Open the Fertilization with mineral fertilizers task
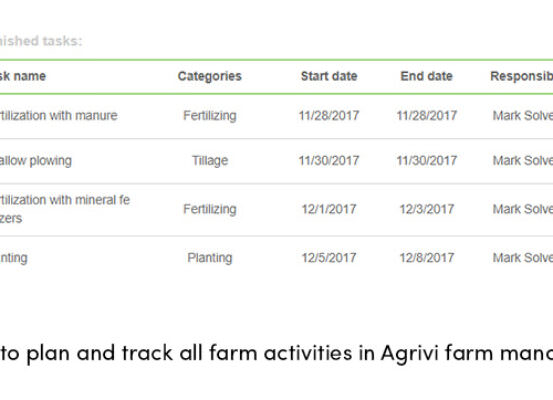Image resolution: width=553 pixels, height=400 pixels. click(x=65, y=209)
